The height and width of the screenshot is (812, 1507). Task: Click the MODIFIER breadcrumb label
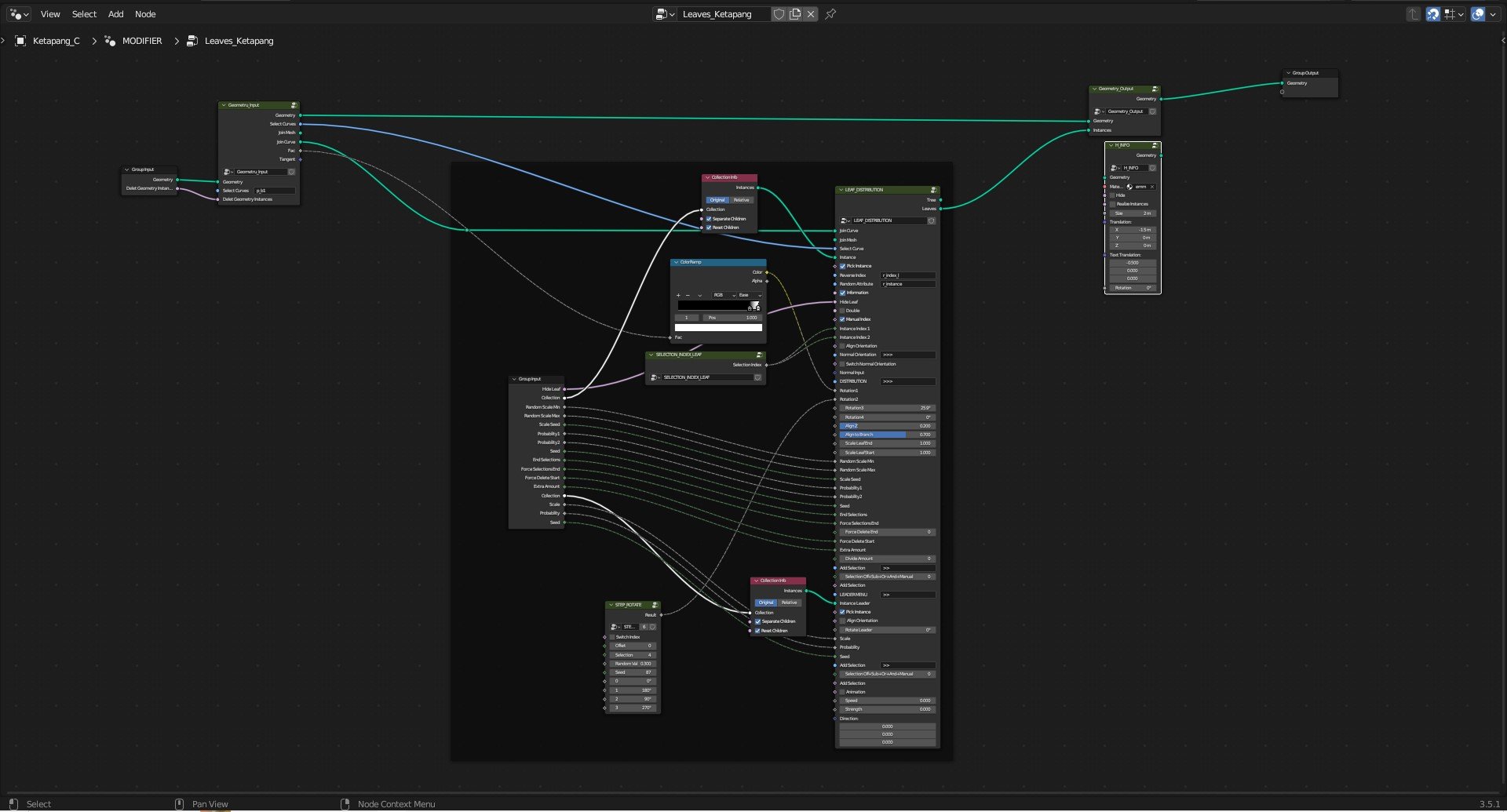click(142, 41)
